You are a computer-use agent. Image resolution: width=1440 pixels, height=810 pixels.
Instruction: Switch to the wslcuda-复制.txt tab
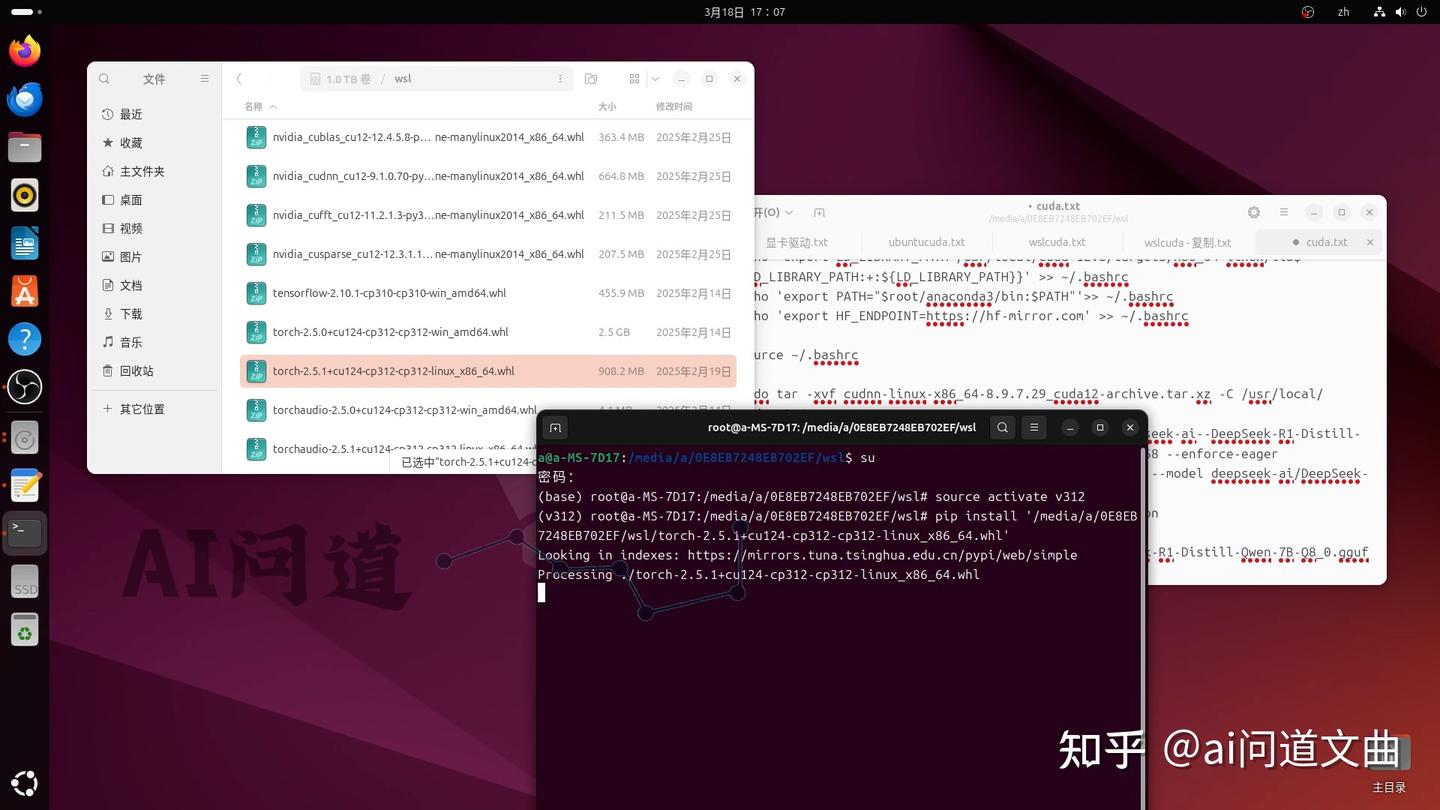point(1186,242)
